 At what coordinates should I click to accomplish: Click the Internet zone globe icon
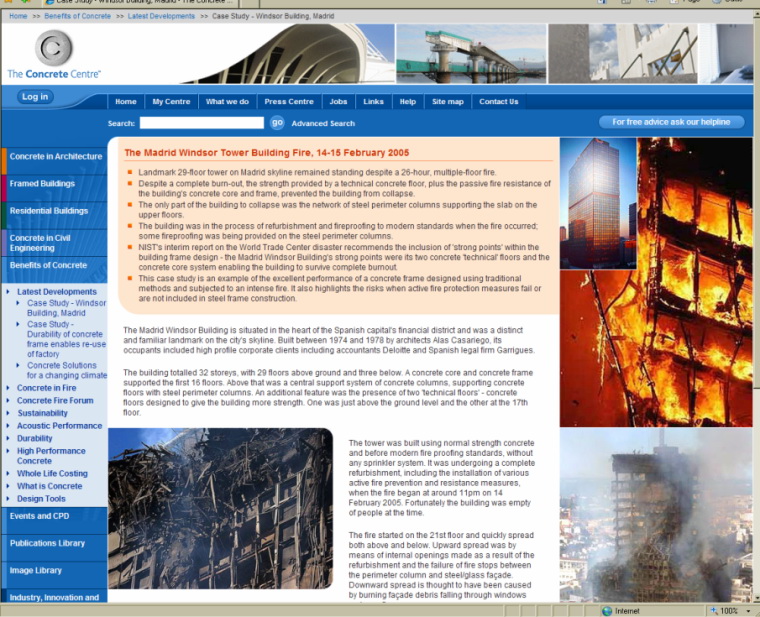point(607,611)
